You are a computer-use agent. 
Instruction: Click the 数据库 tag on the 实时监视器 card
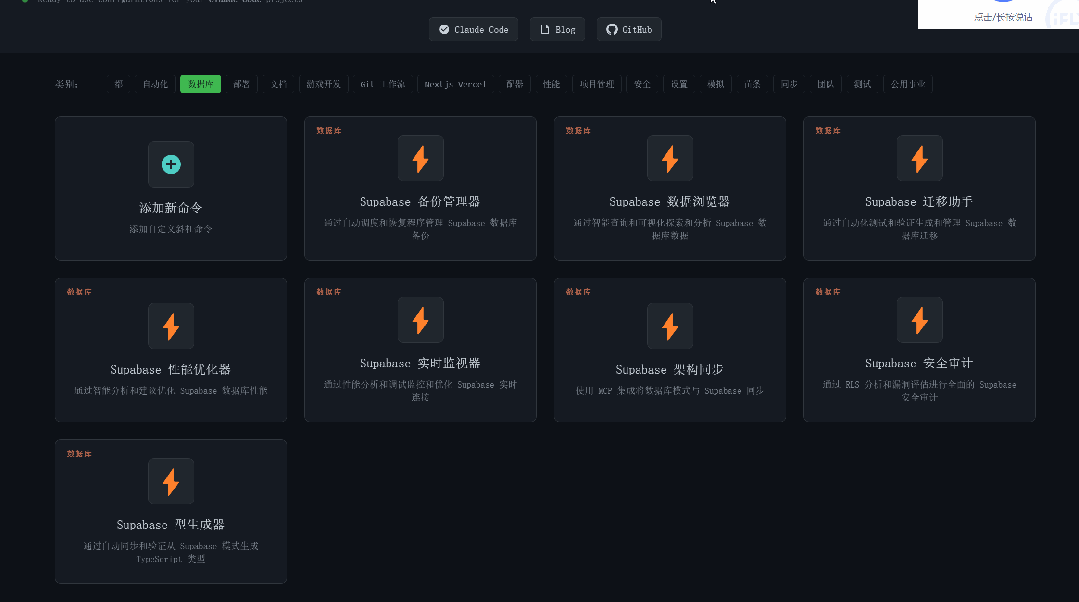pos(329,292)
